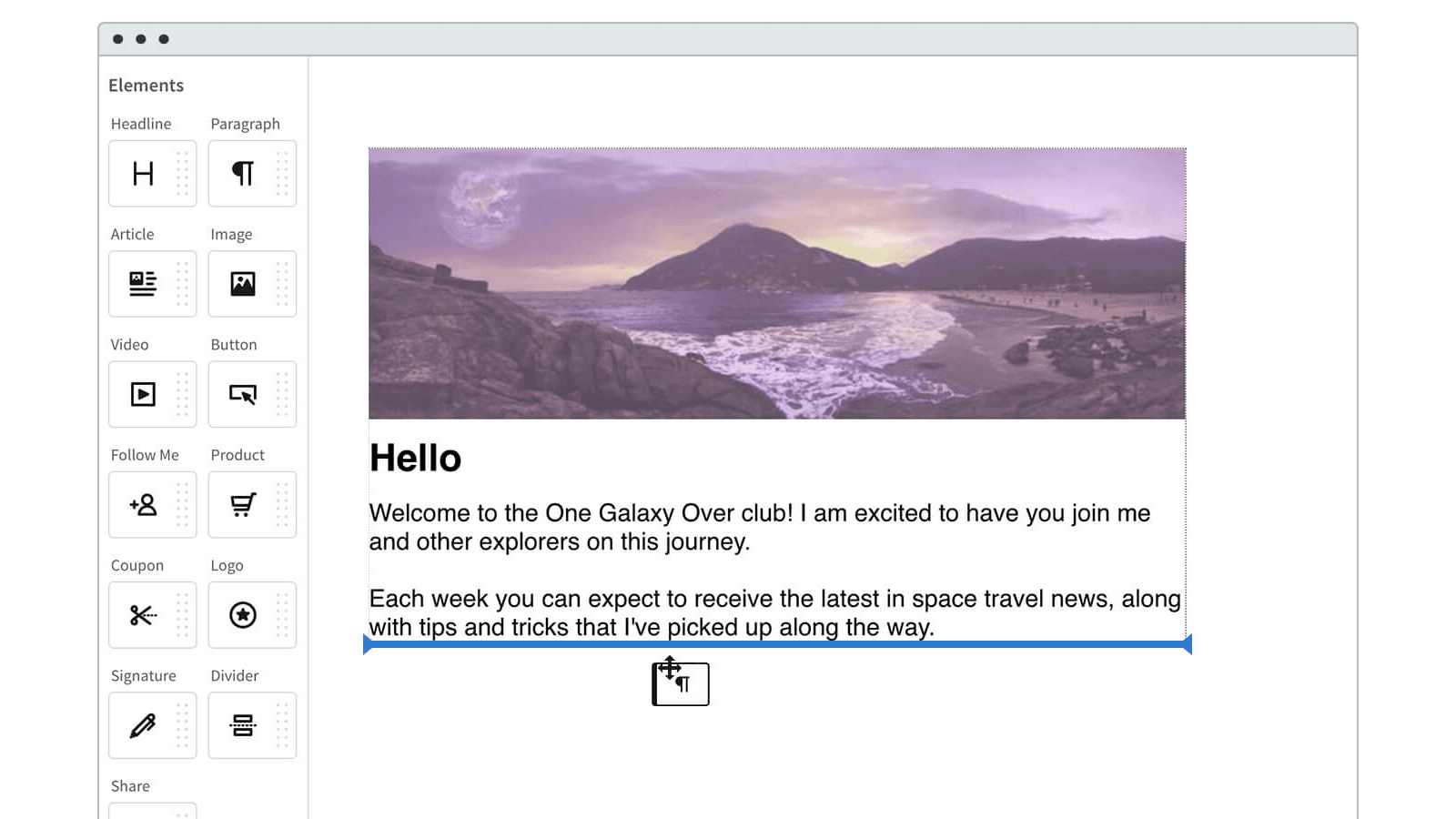Click the Product element shopping cart icon
The height and width of the screenshot is (819, 1456).
(245, 504)
